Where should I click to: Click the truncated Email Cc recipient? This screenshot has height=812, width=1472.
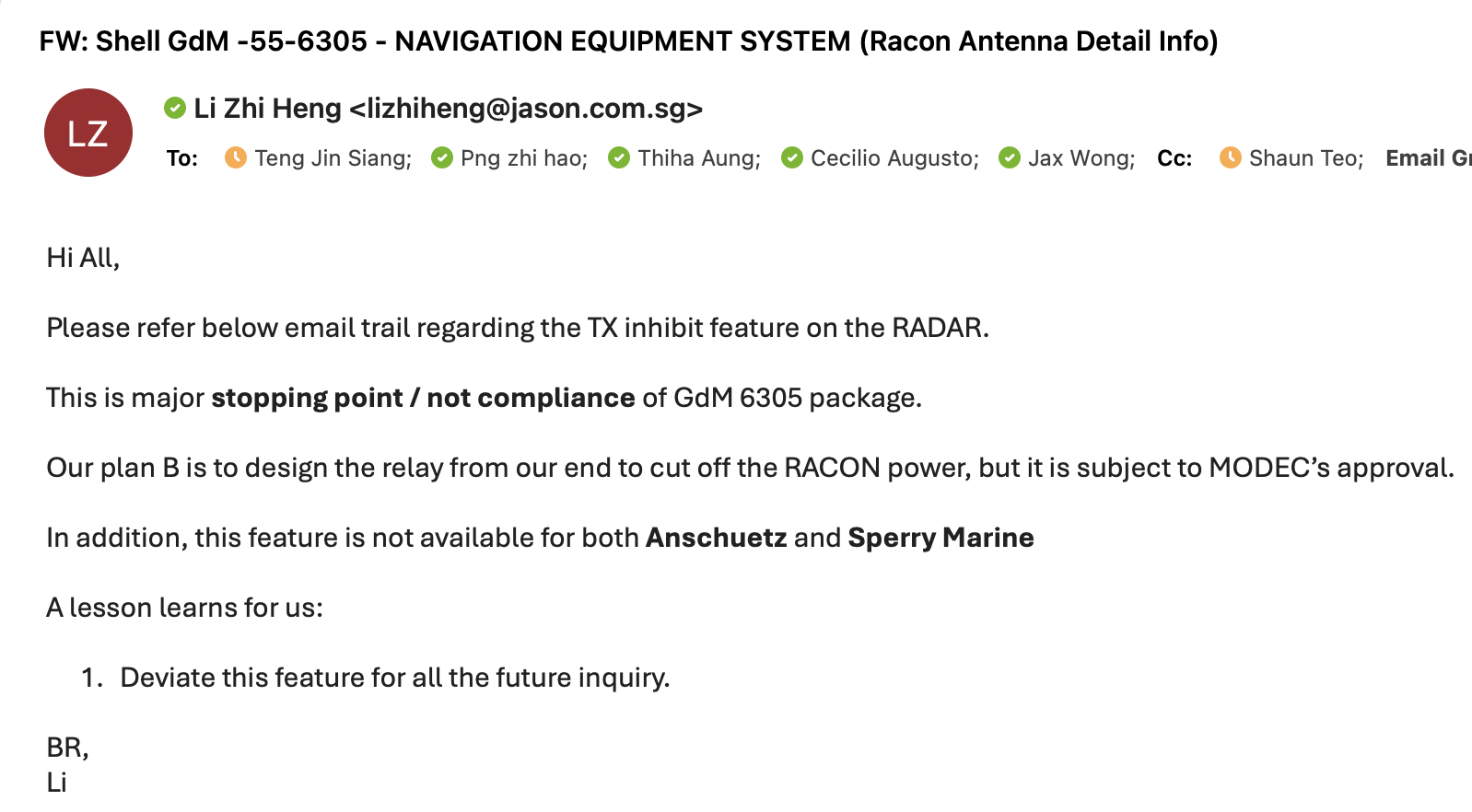pyautogui.click(x=1428, y=158)
